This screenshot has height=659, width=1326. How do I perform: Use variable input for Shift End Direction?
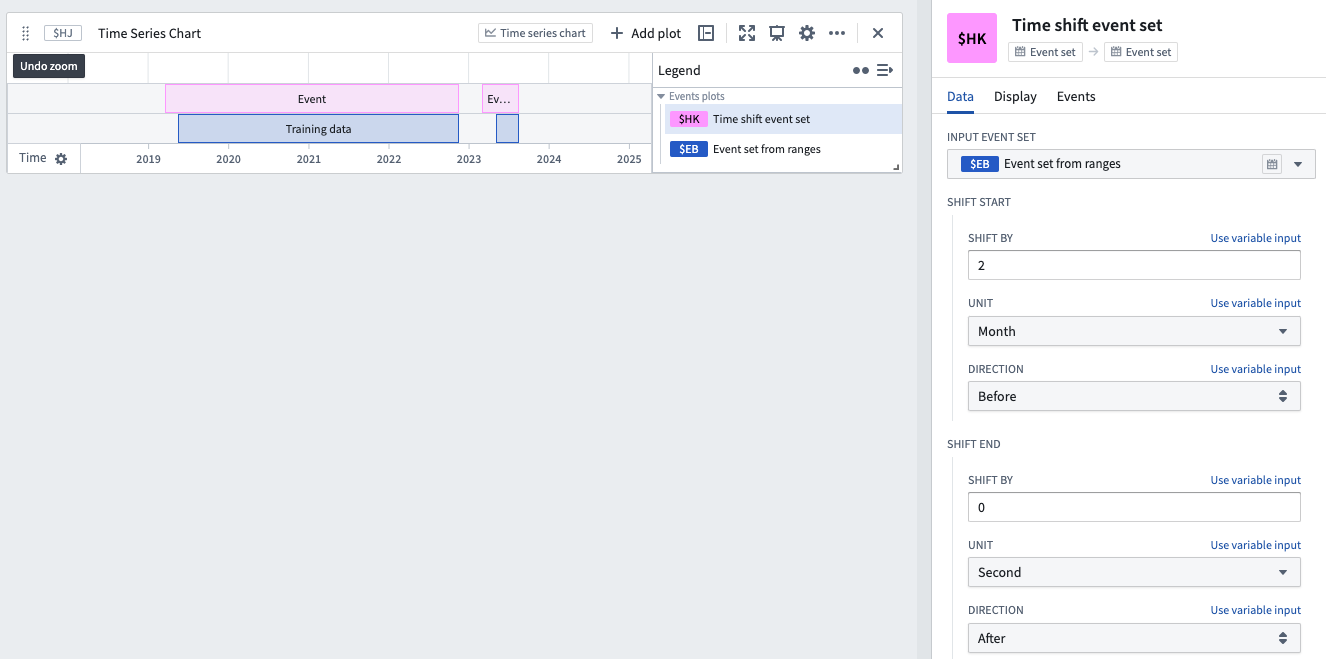coord(1256,610)
